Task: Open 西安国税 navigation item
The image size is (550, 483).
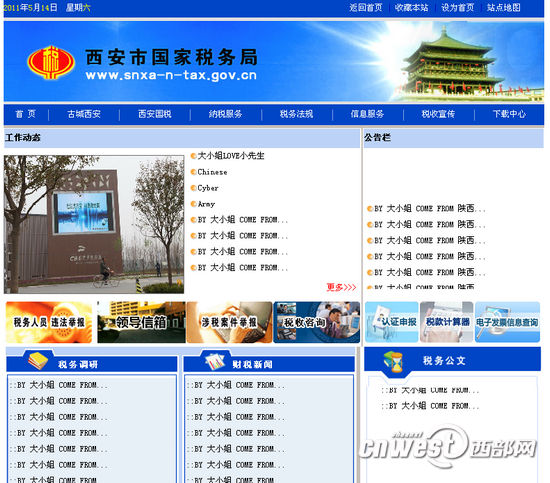Action: pos(155,114)
